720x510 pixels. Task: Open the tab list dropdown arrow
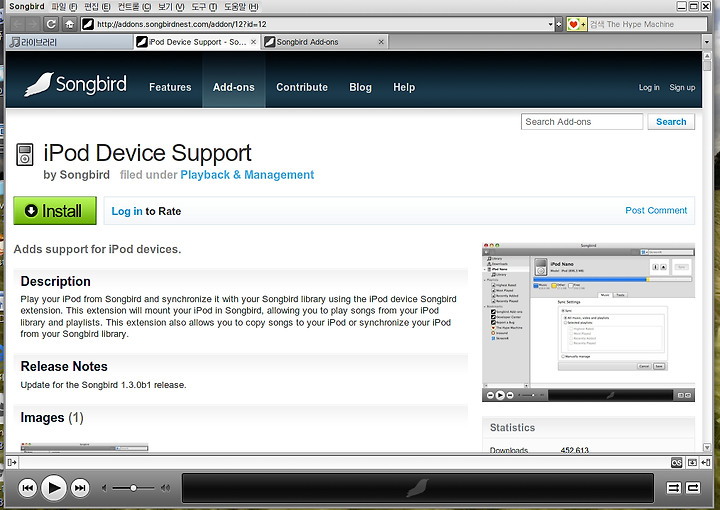(x=707, y=42)
